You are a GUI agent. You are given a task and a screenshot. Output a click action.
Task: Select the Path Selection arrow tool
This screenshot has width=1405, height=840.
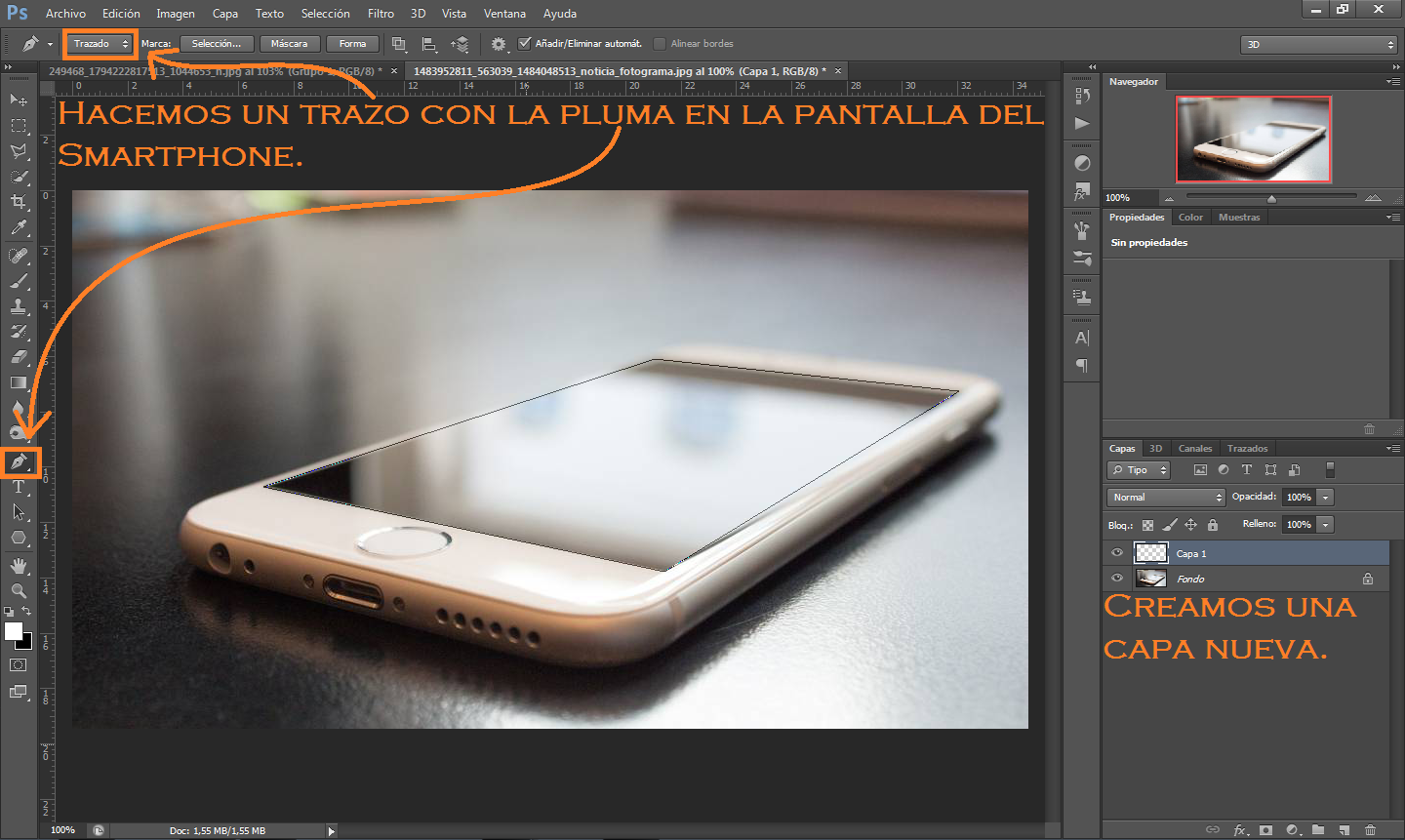(19, 512)
